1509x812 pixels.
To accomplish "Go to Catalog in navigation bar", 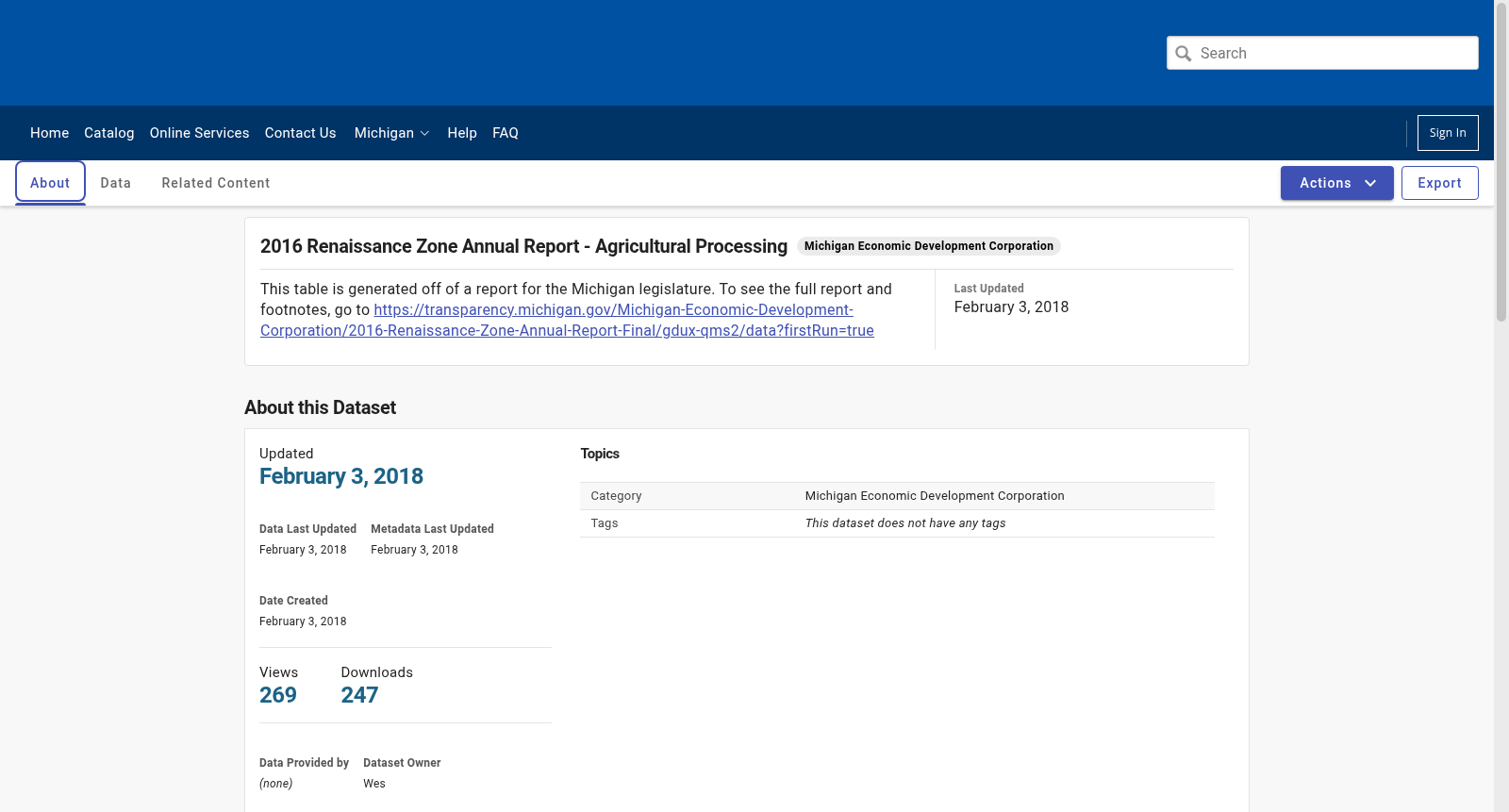I will point(109,133).
